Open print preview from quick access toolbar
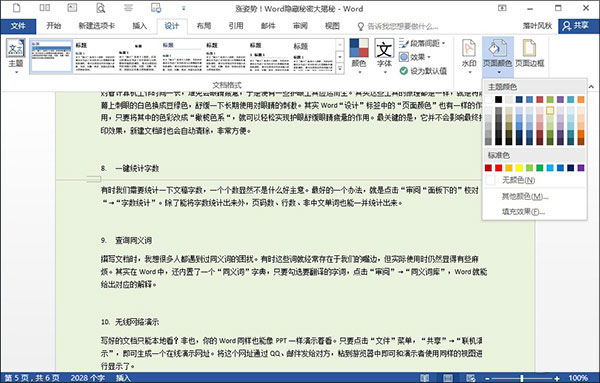600x383 pixels. 100,8
